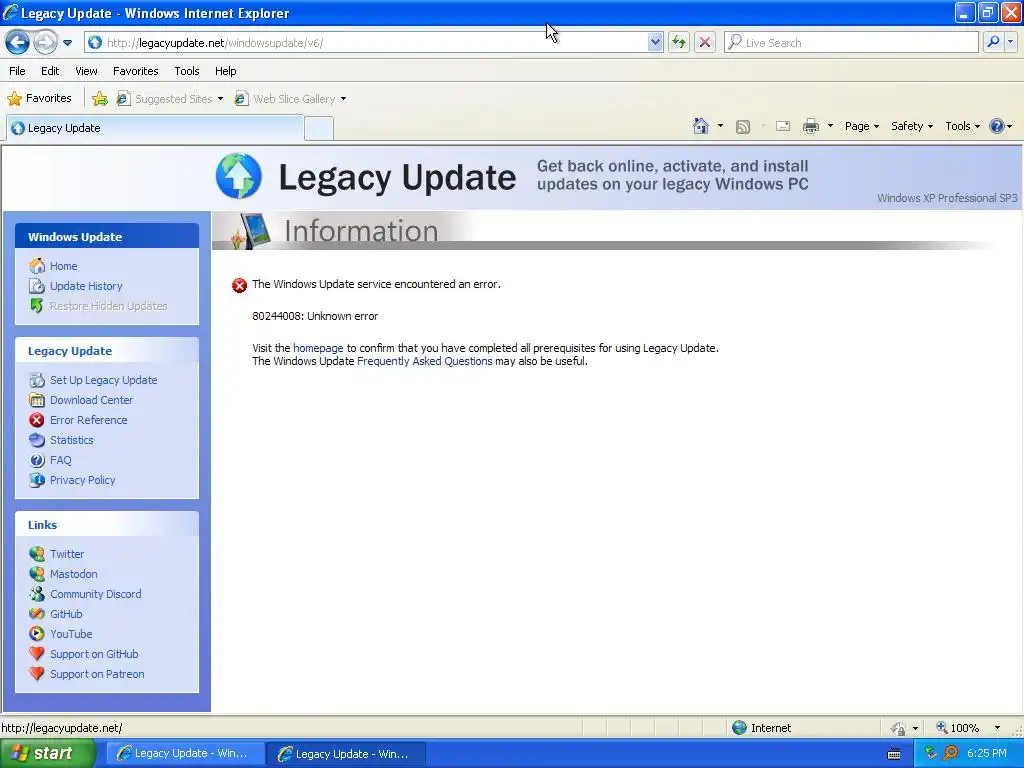Image resolution: width=1024 pixels, height=768 pixels.
Task: Click the Print icon
Action: click(810, 126)
